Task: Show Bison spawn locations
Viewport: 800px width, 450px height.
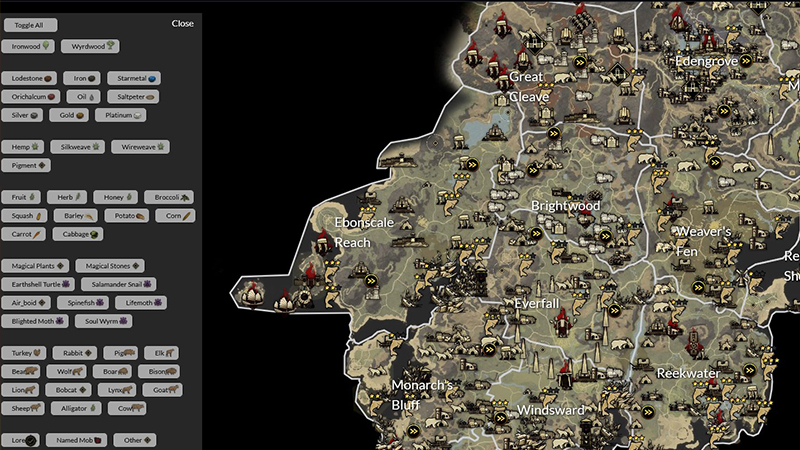Action: point(159,371)
